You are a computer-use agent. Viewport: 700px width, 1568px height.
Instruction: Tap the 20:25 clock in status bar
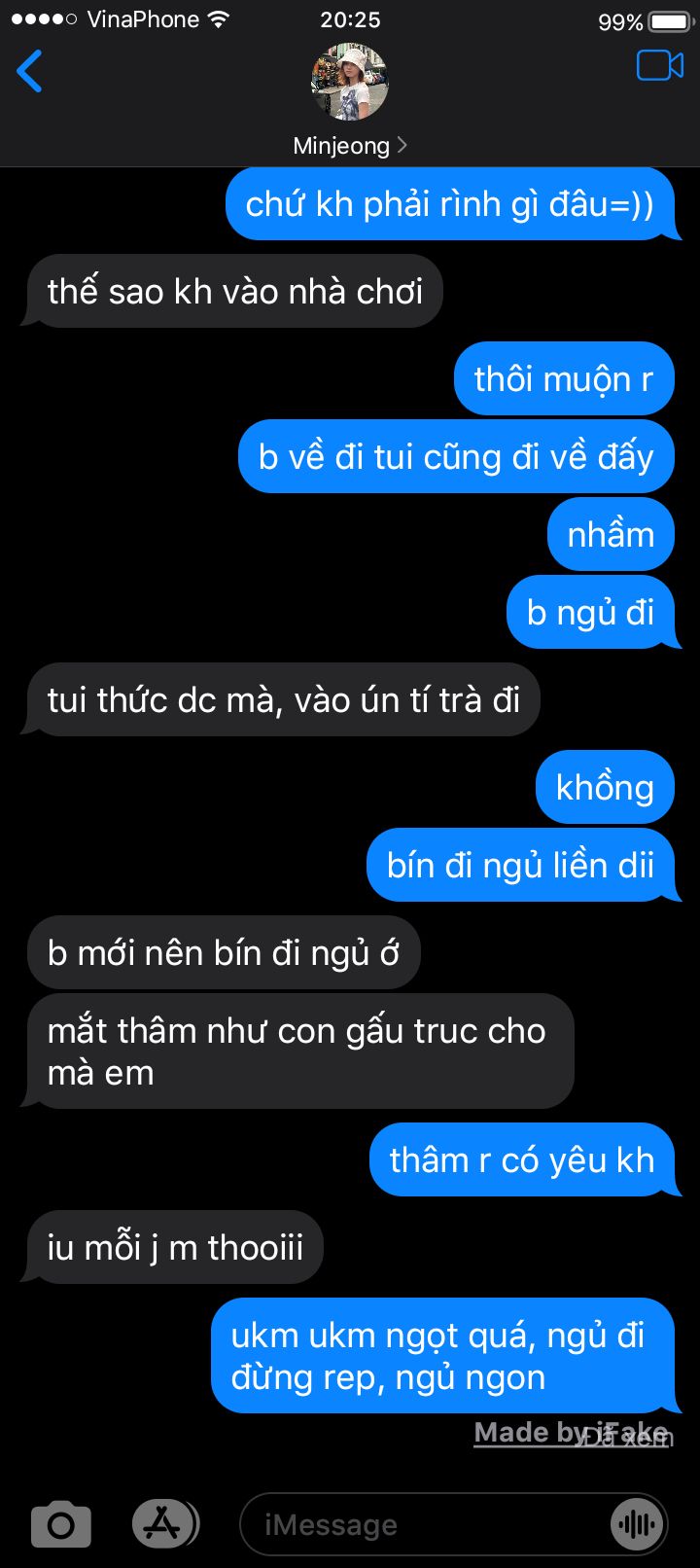click(350, 19)
